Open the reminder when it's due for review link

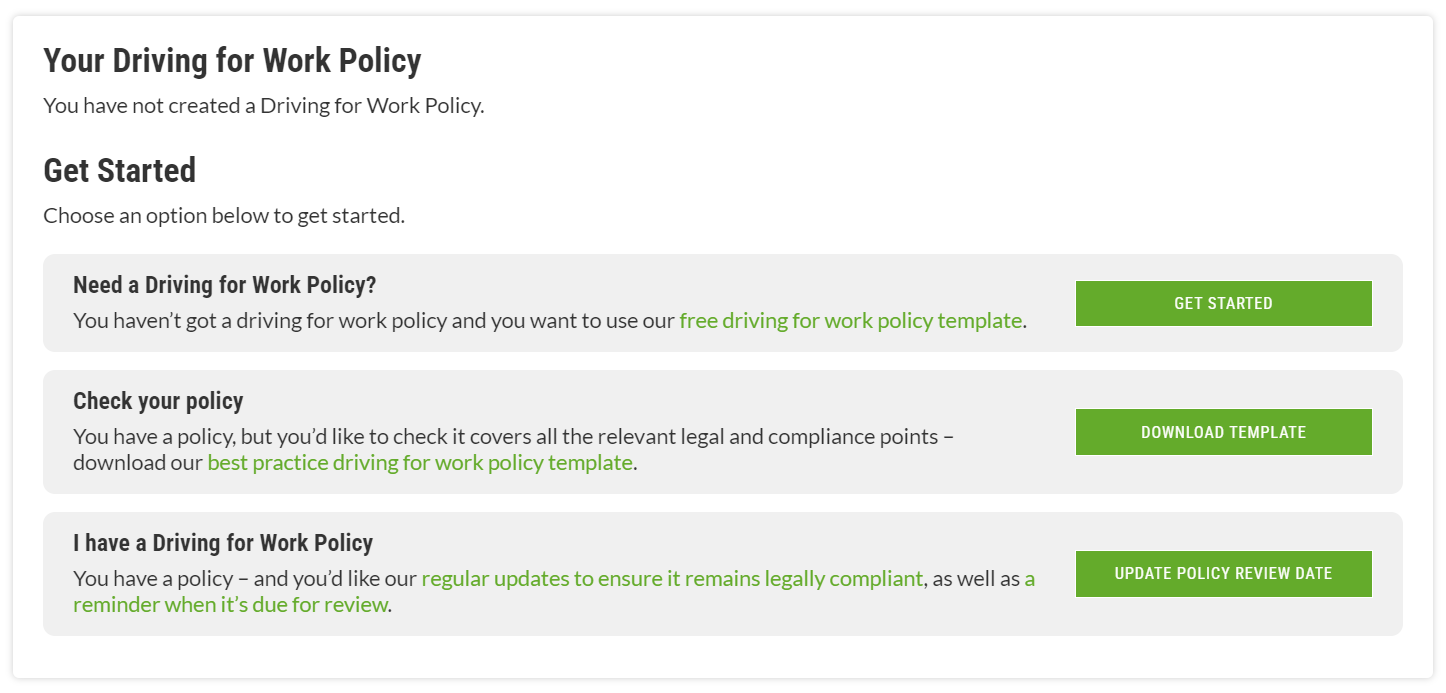pyautogui.click(x=230, y=604)
